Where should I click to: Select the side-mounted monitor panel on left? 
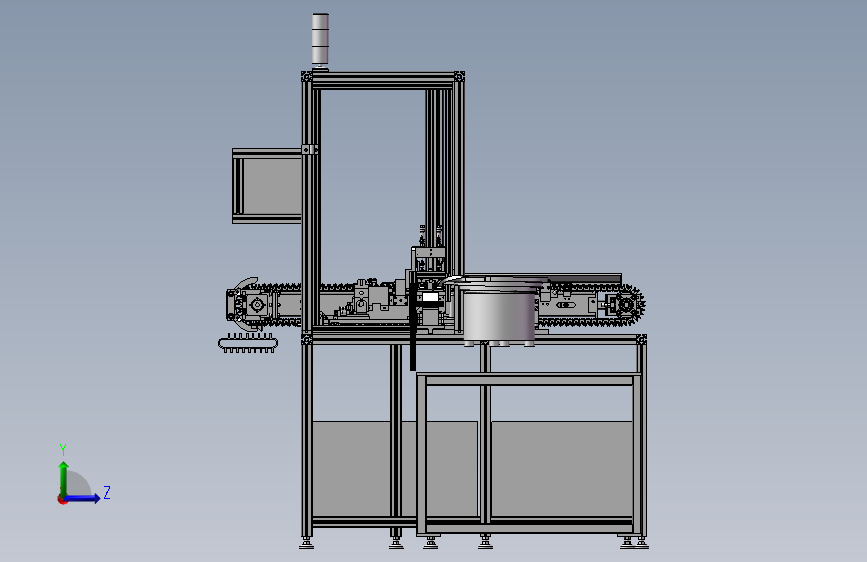click(267, 186)
